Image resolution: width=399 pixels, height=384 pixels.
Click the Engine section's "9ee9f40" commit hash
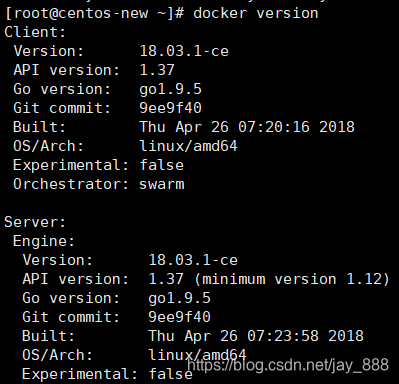click(x=180, y=317)
